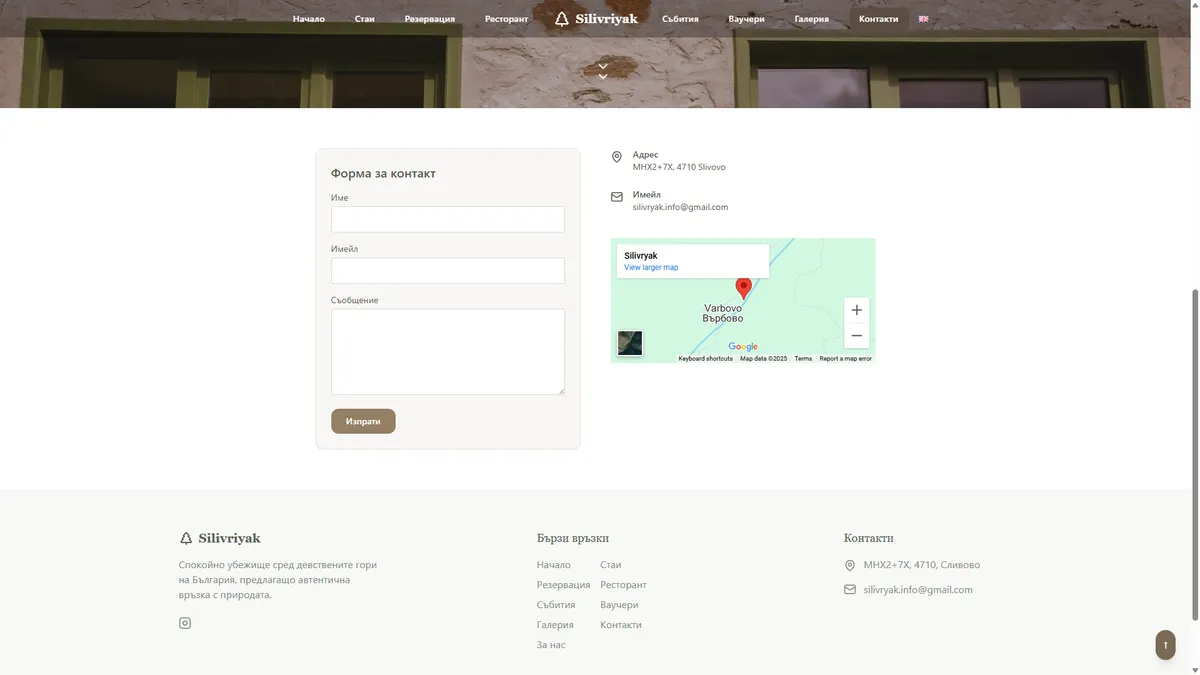1200x675 pixels.
Task: Zoom out on the map
Action: 856,336
